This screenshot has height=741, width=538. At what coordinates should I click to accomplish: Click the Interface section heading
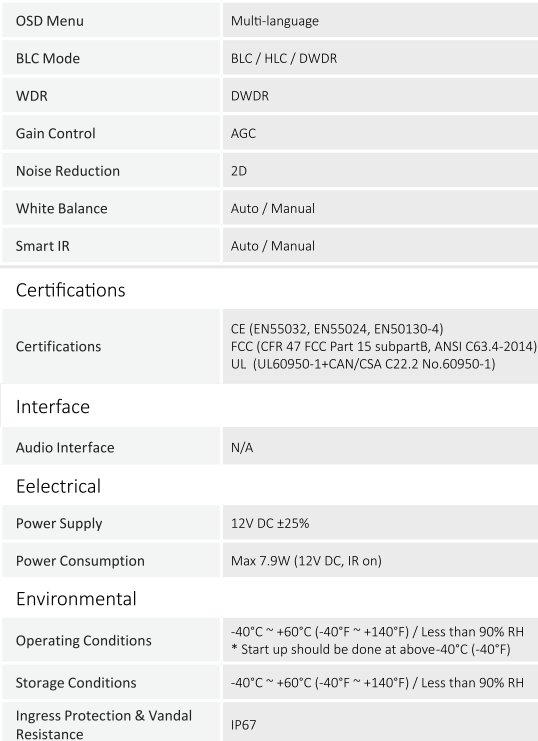(x=52, y=406)
